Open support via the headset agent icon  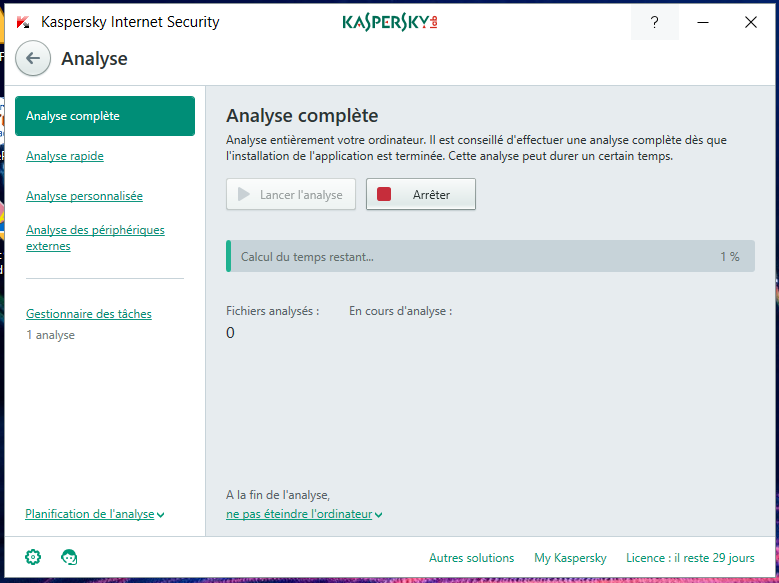point(69,557)
